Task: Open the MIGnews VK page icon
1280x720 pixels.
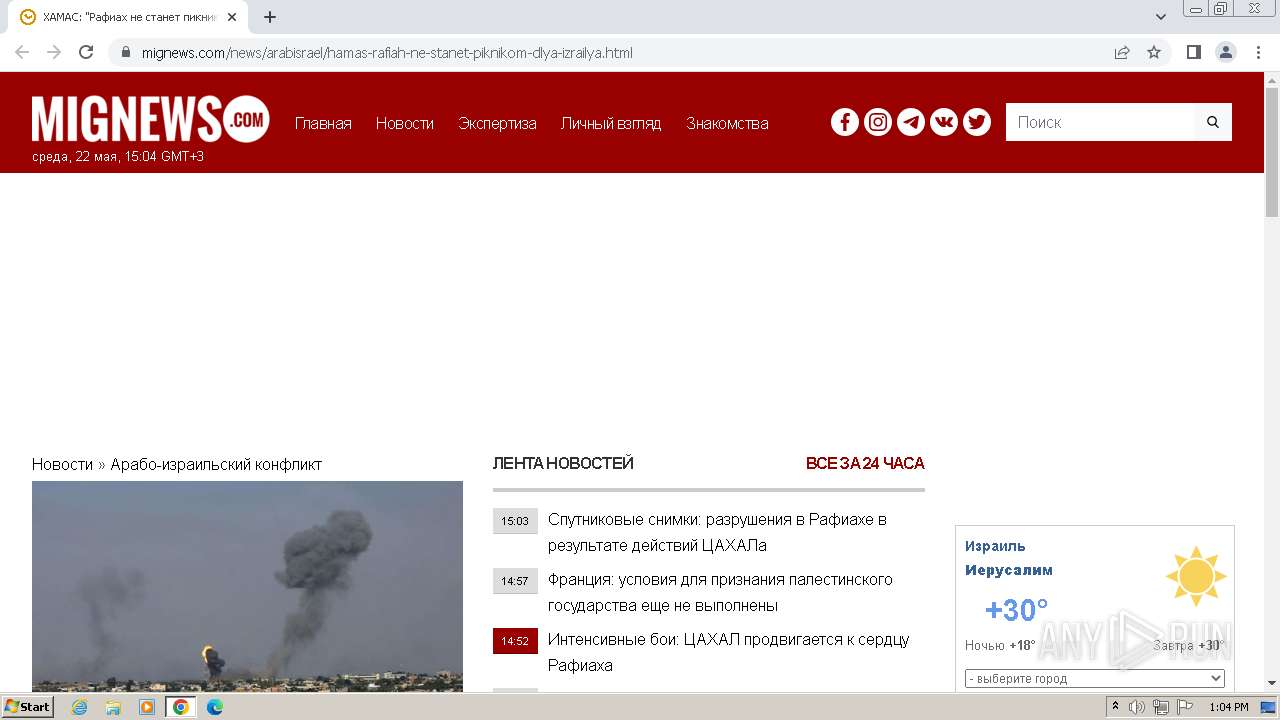Action: click(944, 122)
